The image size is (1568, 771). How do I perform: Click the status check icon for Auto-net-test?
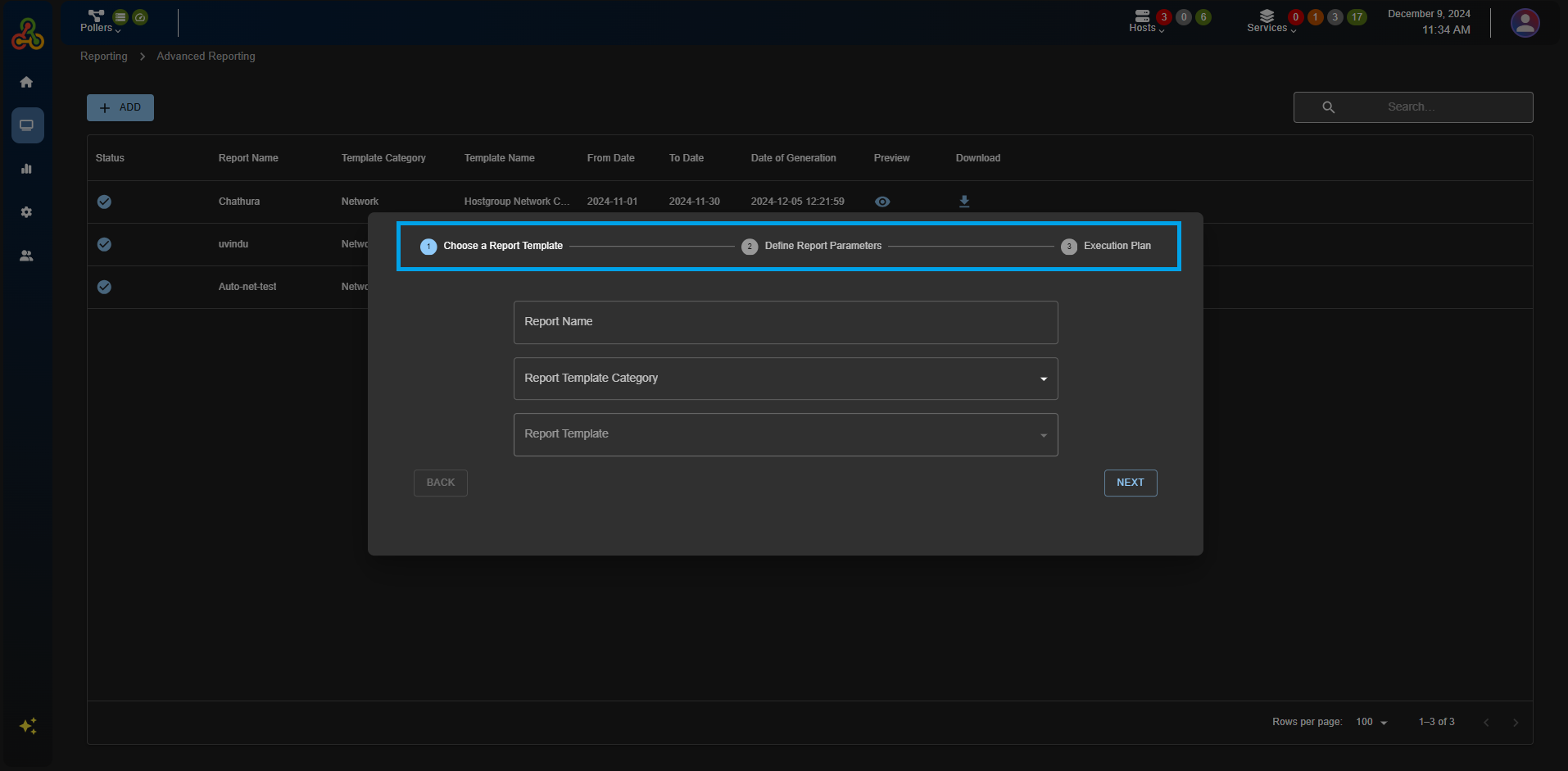click(104, 287)
